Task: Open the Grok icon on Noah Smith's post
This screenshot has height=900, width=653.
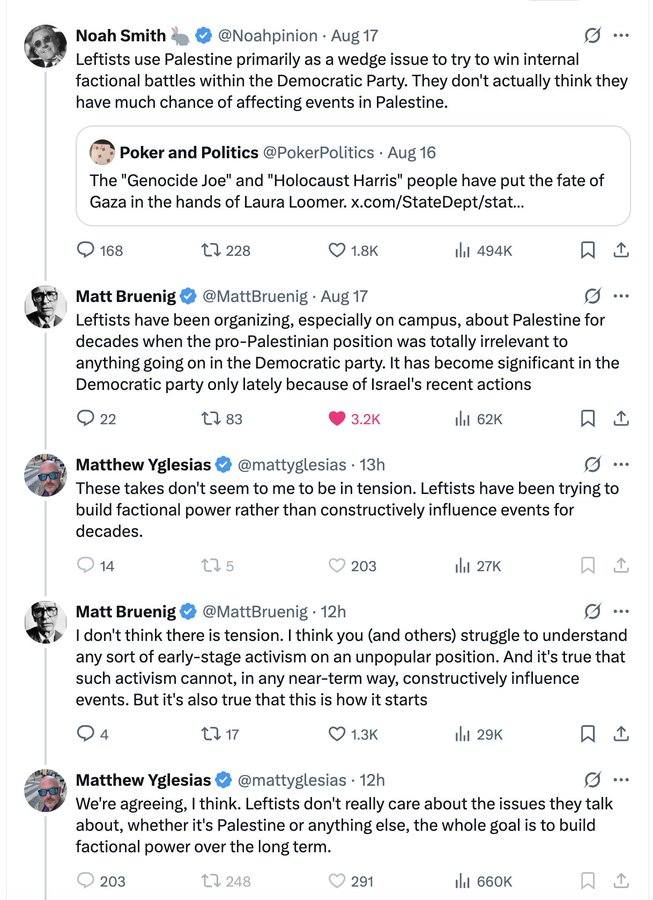Action: coord(592,36)
